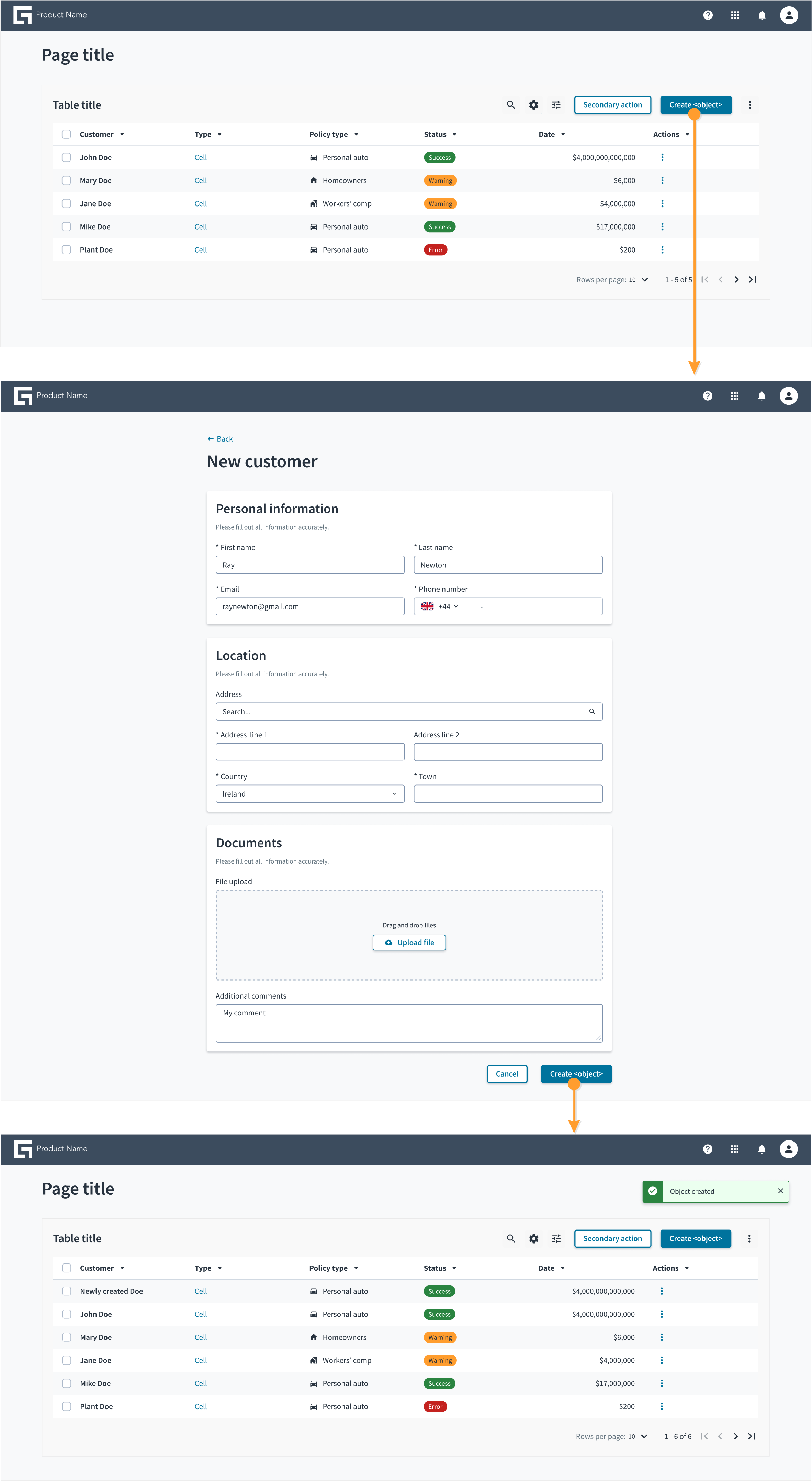The width and height of the screenshot is (812, 1481).
Task: Cancel the New customer form
Action: click(x=506, y=1074)
